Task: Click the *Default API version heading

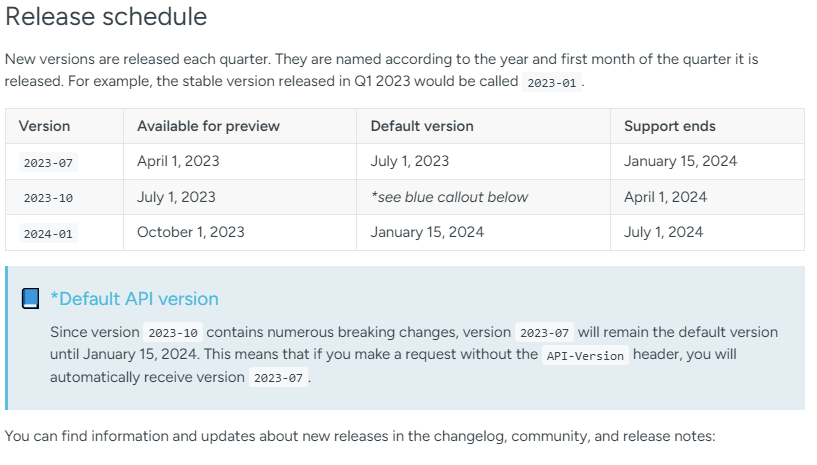Action: [134, 299]
